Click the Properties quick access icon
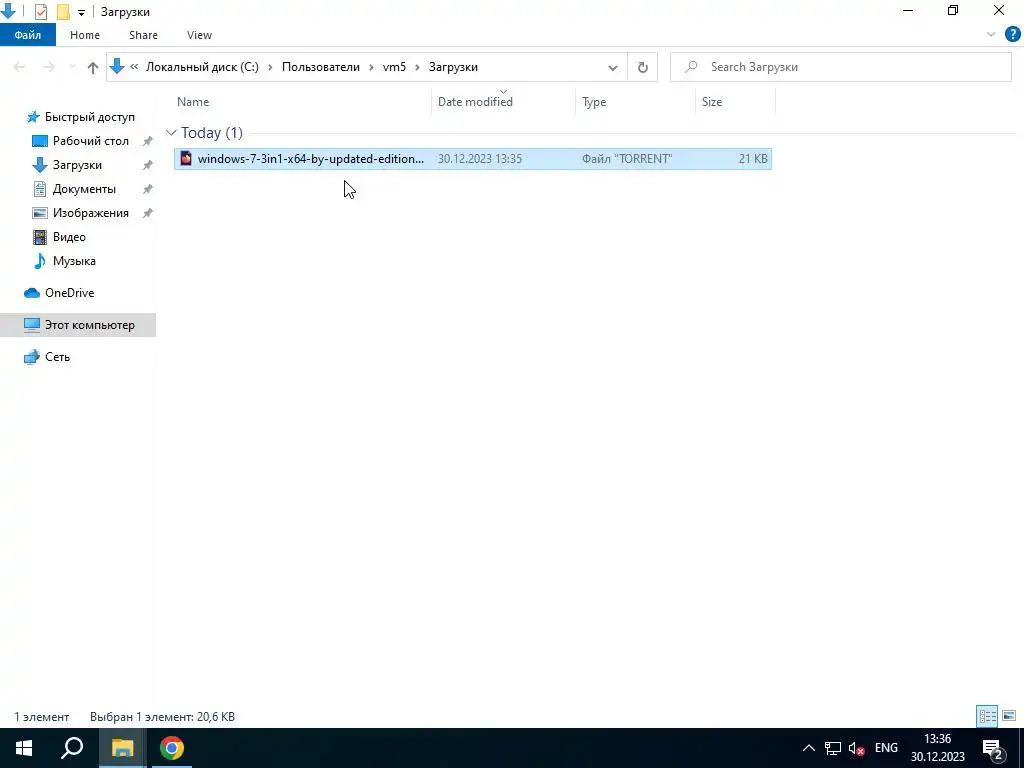The width and height of the screenshot is (1024, 768). coord(40,12)
